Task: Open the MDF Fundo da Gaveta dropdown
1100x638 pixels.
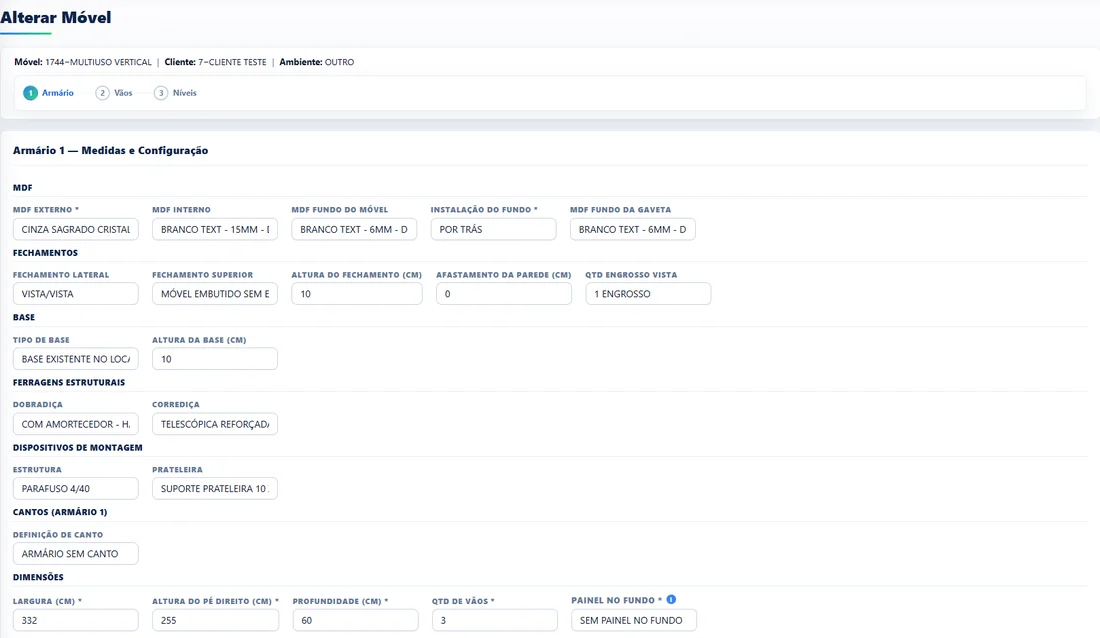Action: tap(633, 230)
